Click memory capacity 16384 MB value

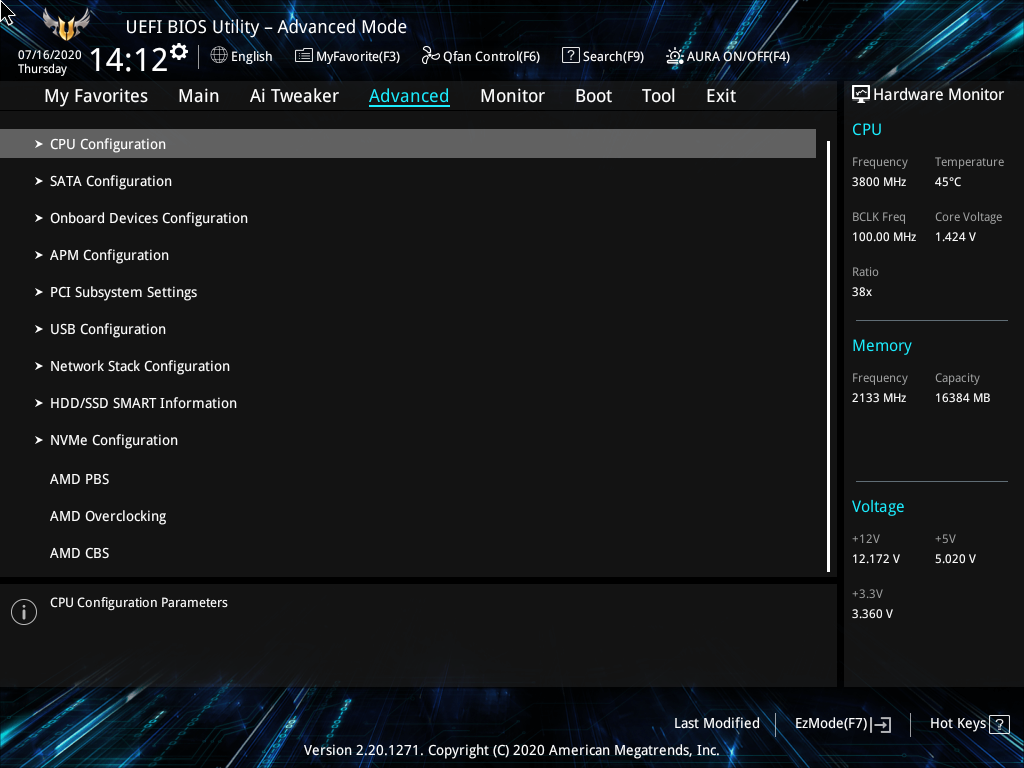pyautogui.click(x=962, y=398)
